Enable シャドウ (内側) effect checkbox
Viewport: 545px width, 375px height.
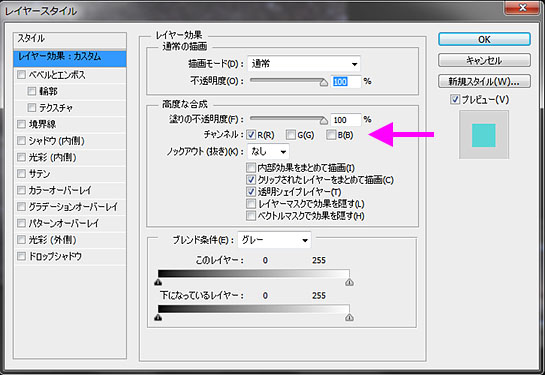(22, 140)
